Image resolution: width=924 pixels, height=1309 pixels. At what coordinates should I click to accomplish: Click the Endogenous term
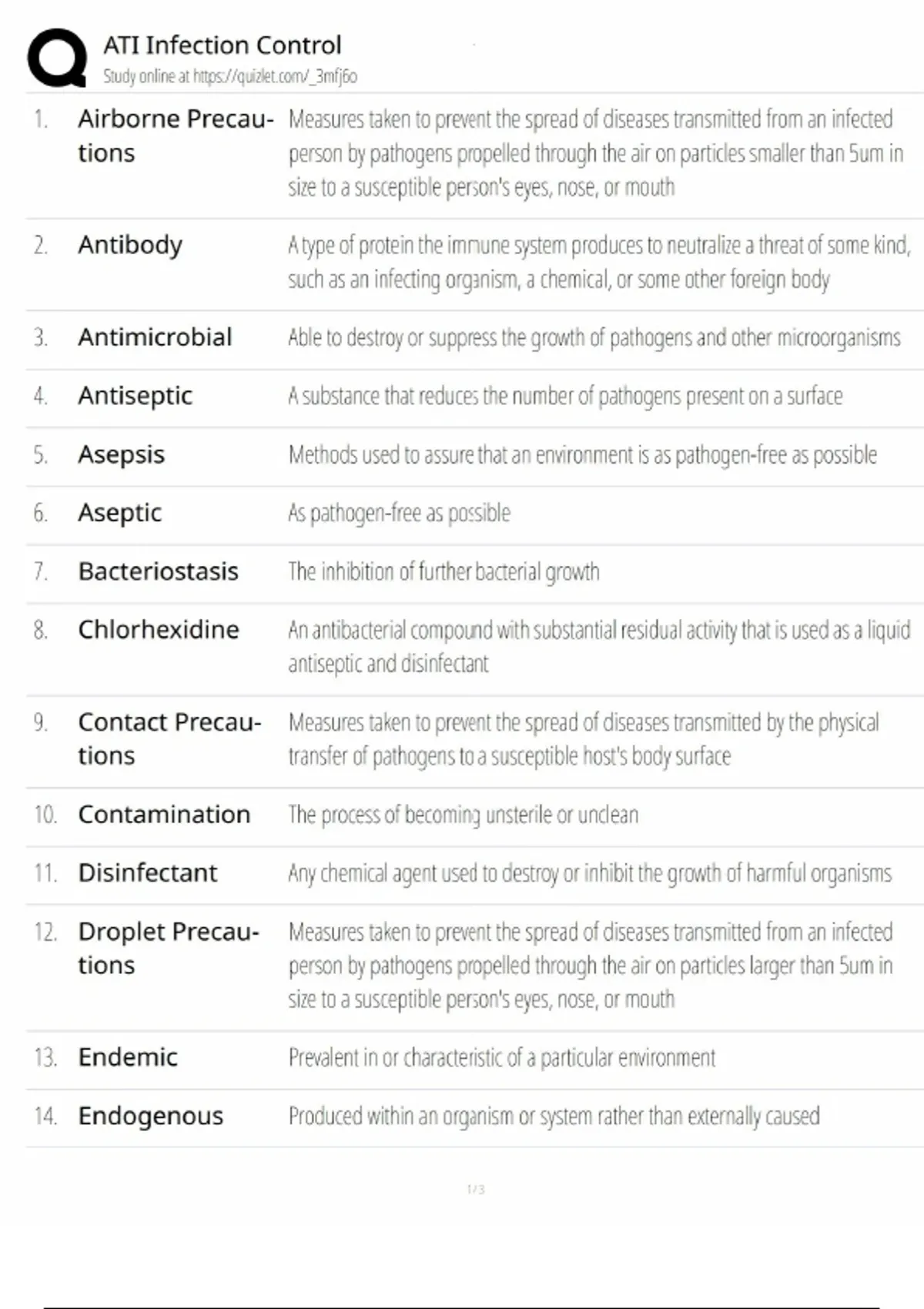coord(150,1116)
